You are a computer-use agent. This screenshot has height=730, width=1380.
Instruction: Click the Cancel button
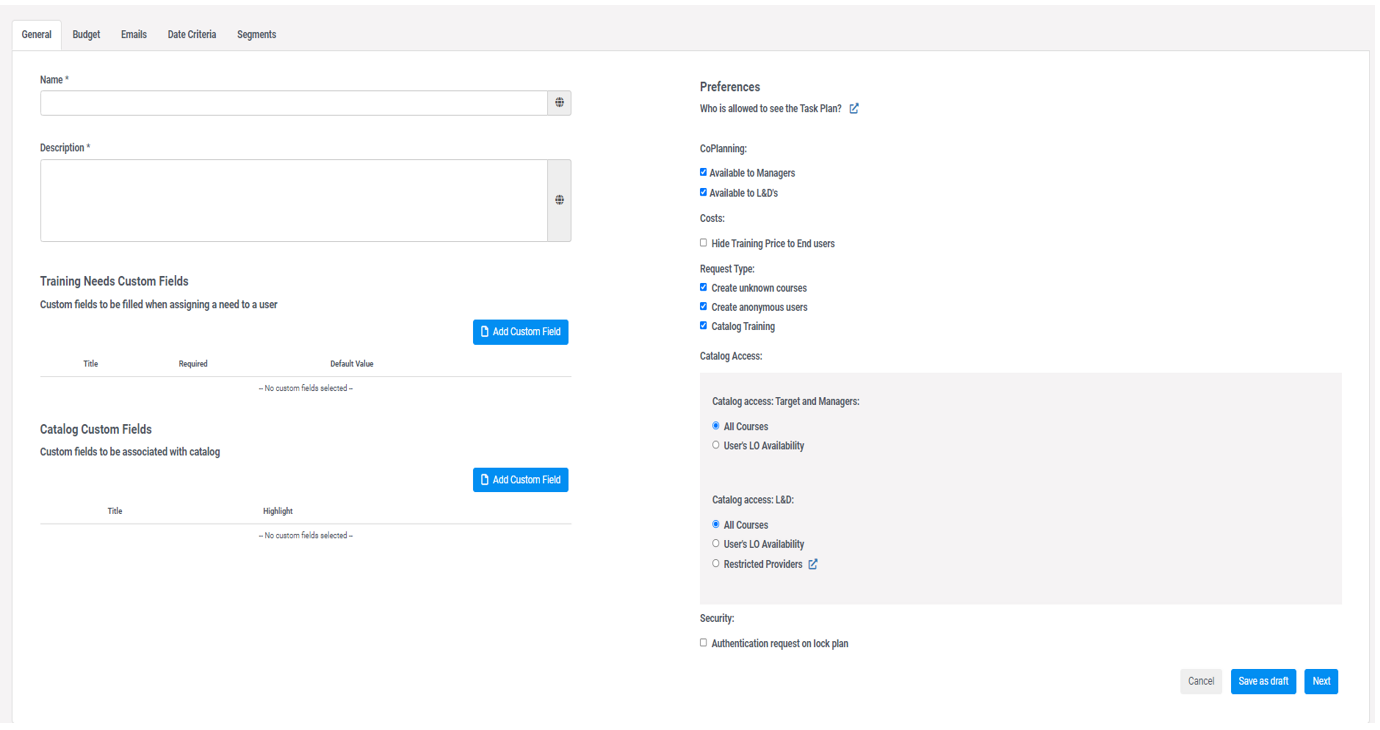pyautogui.click(x=1201, y=682)
